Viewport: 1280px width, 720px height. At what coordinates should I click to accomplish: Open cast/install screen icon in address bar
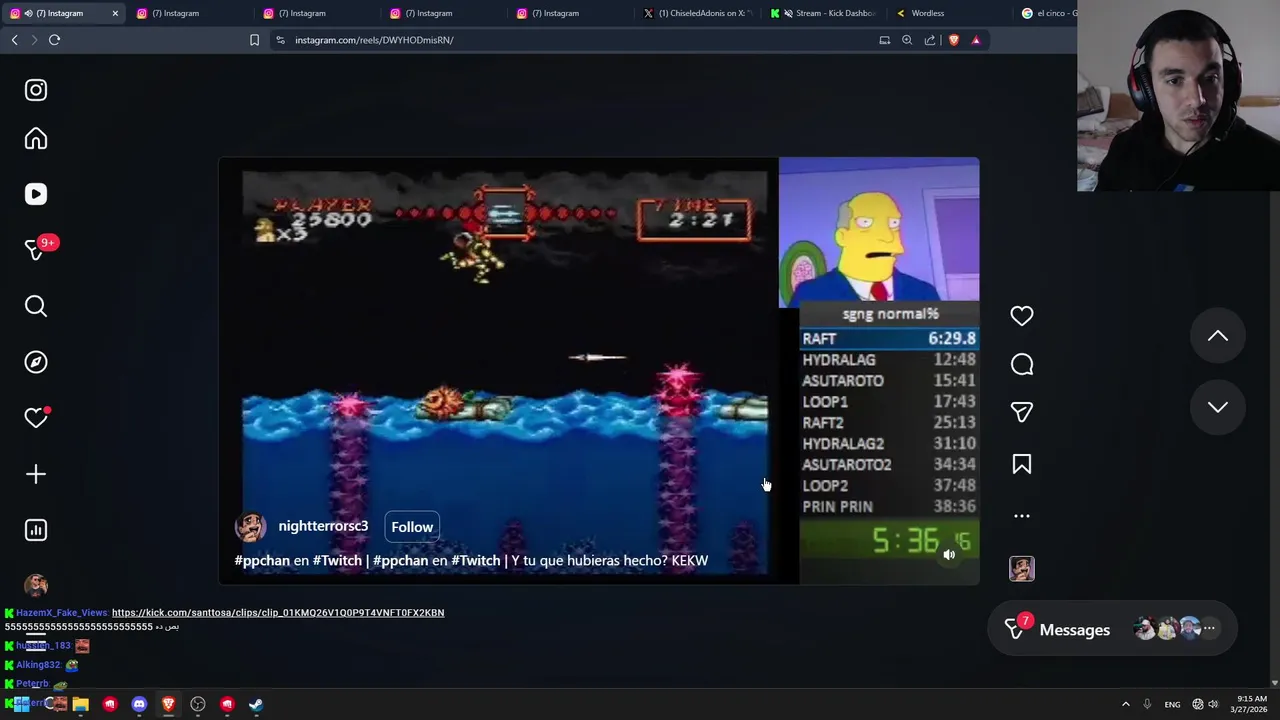(884, 40)
